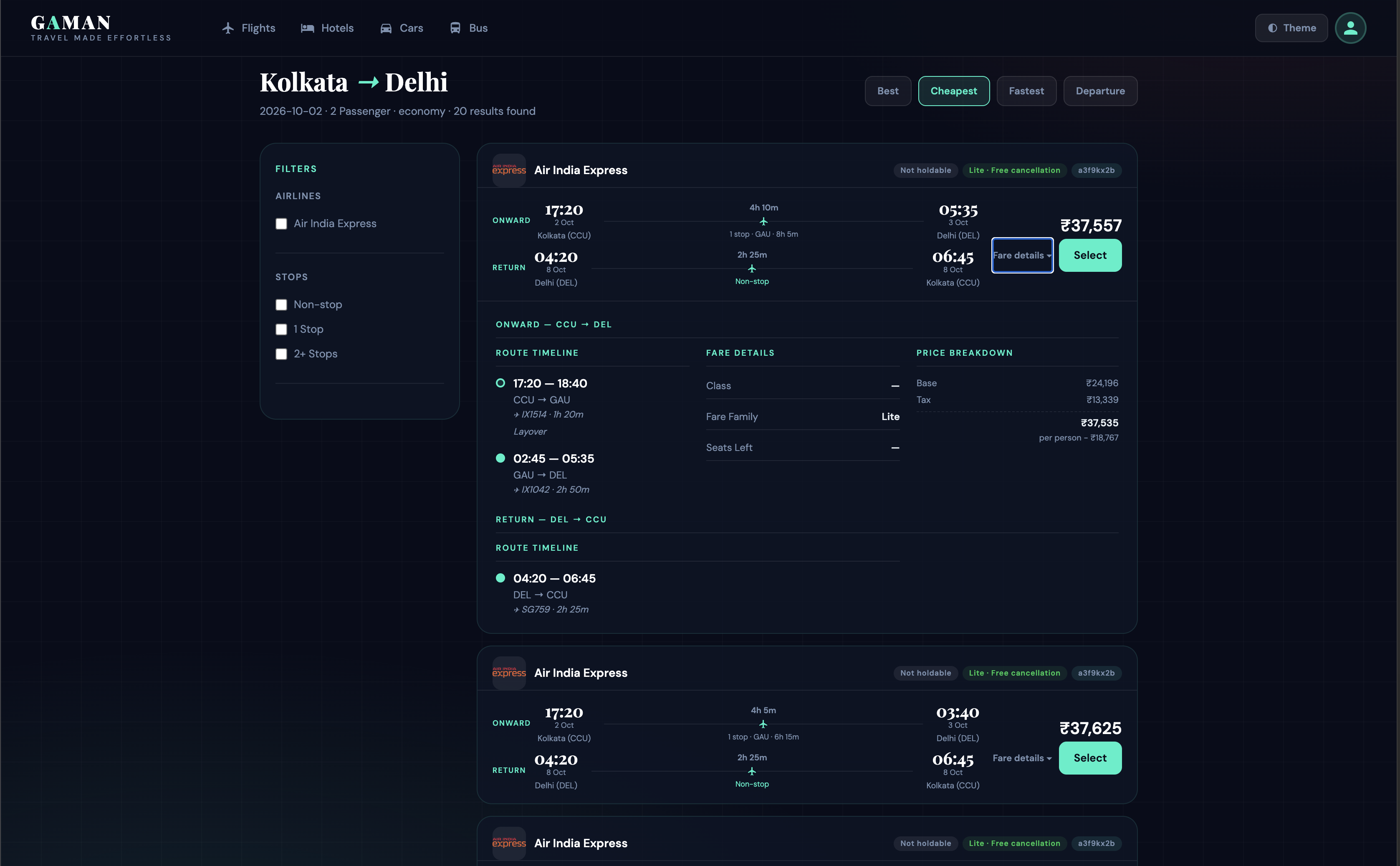Sort results by Departure

(1100, 91)
